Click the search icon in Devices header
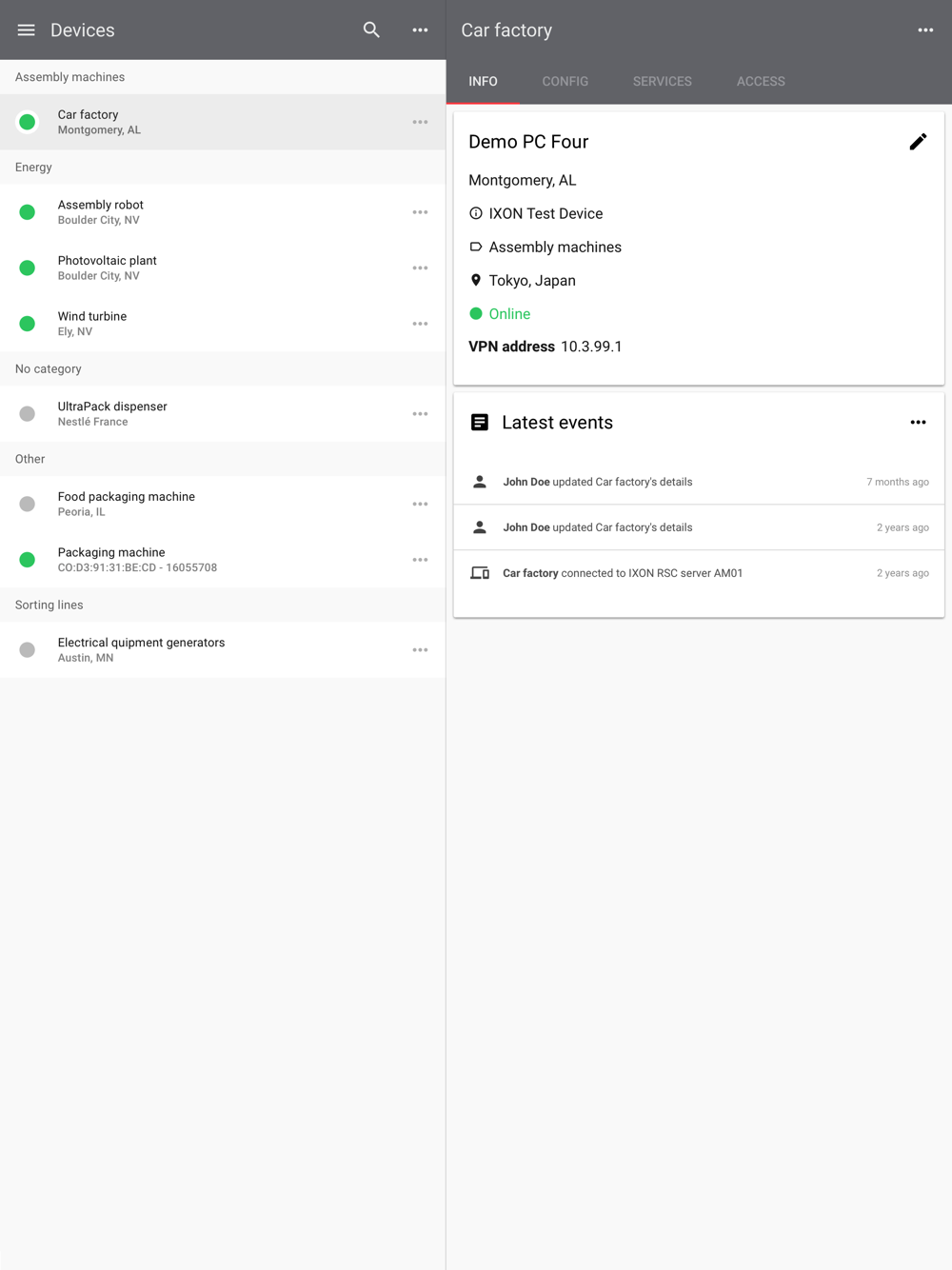 point(371,30)
